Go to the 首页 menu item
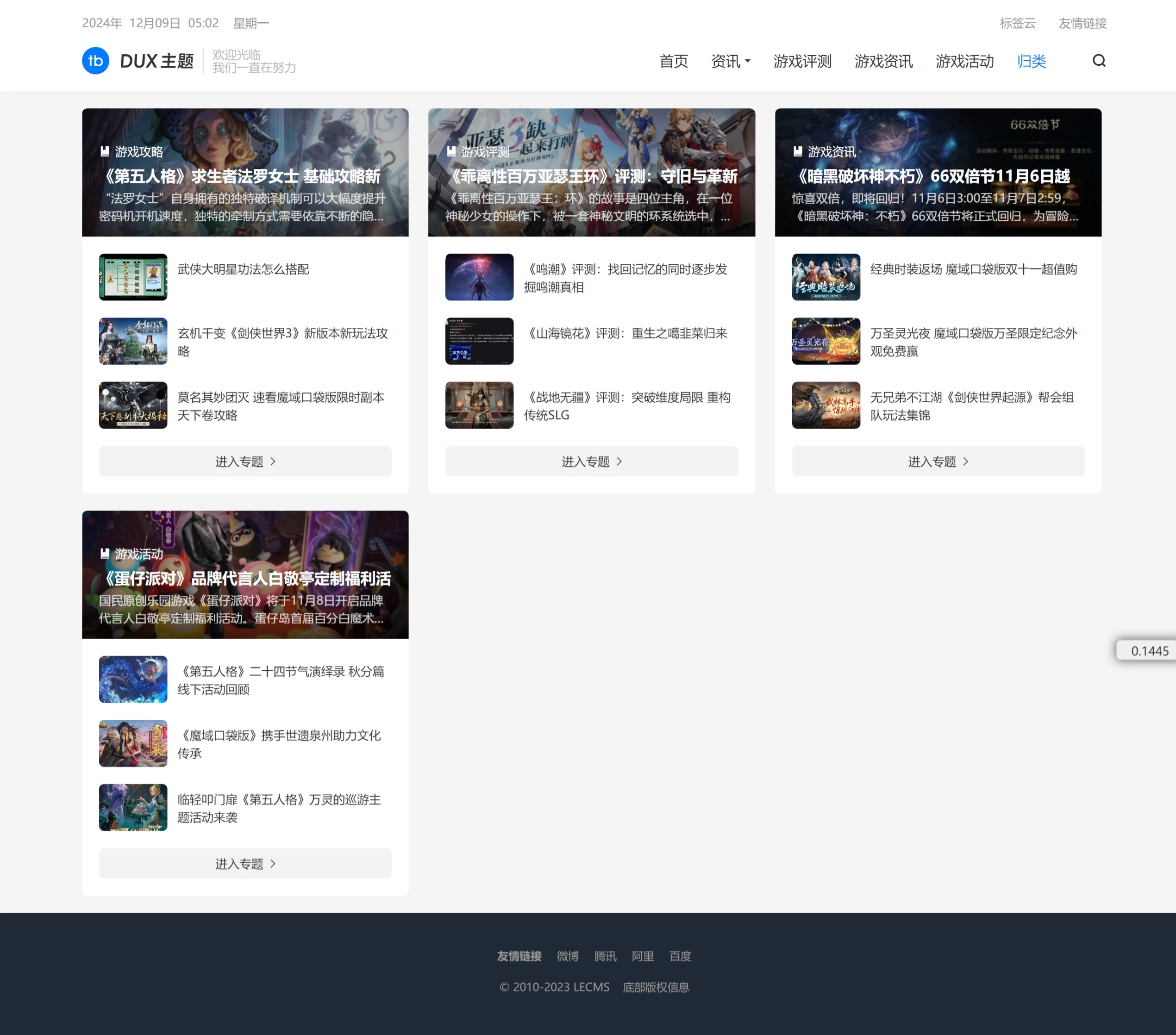Viewport: 1176px width, 1035px height. tap(673, 61)
